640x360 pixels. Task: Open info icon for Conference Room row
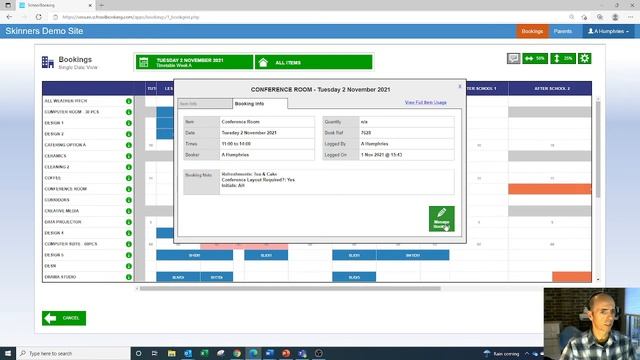(x=129, y=189)
